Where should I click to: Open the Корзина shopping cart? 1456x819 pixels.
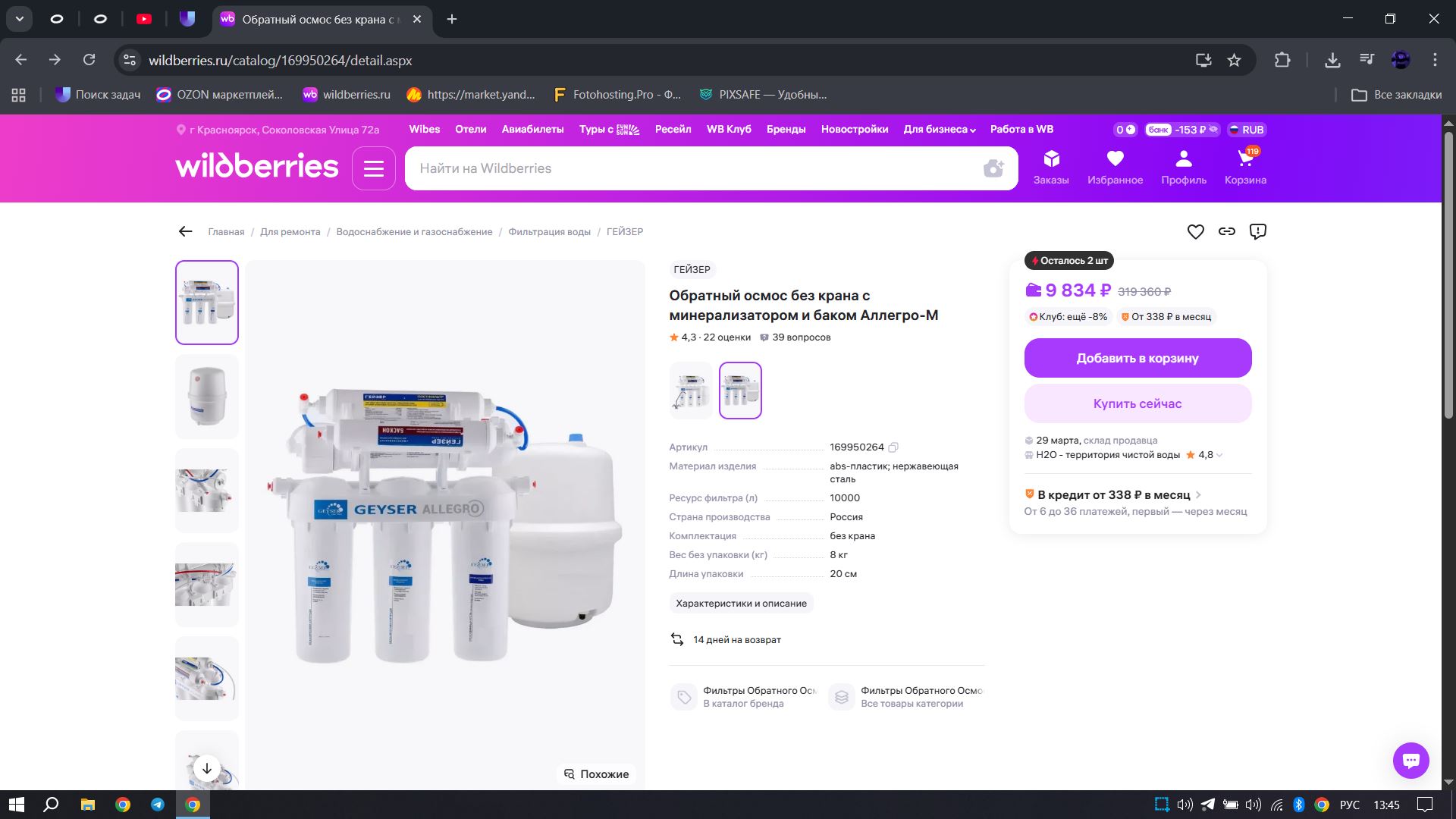click(x=1244, y=167)
